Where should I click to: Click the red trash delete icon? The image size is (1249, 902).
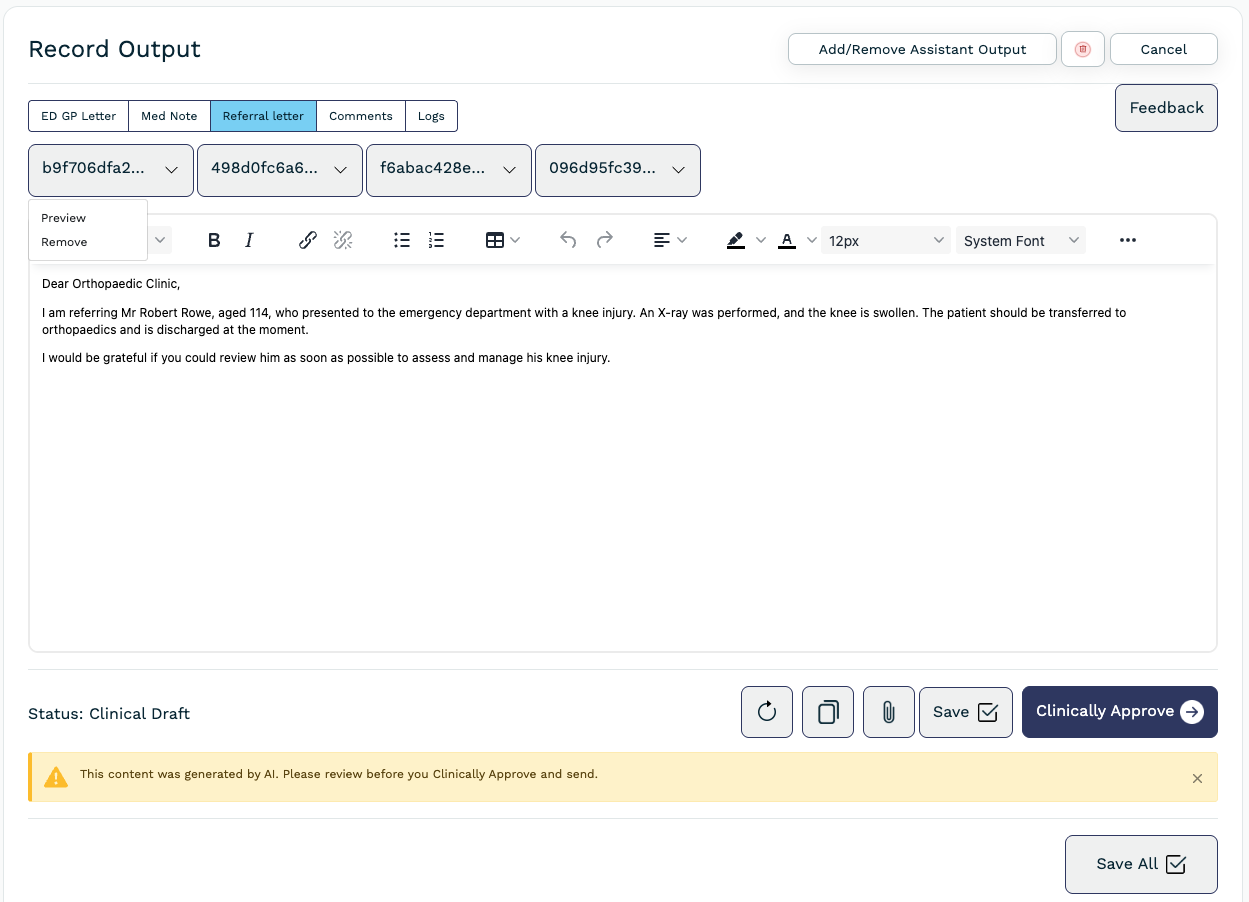[1082, 49]
